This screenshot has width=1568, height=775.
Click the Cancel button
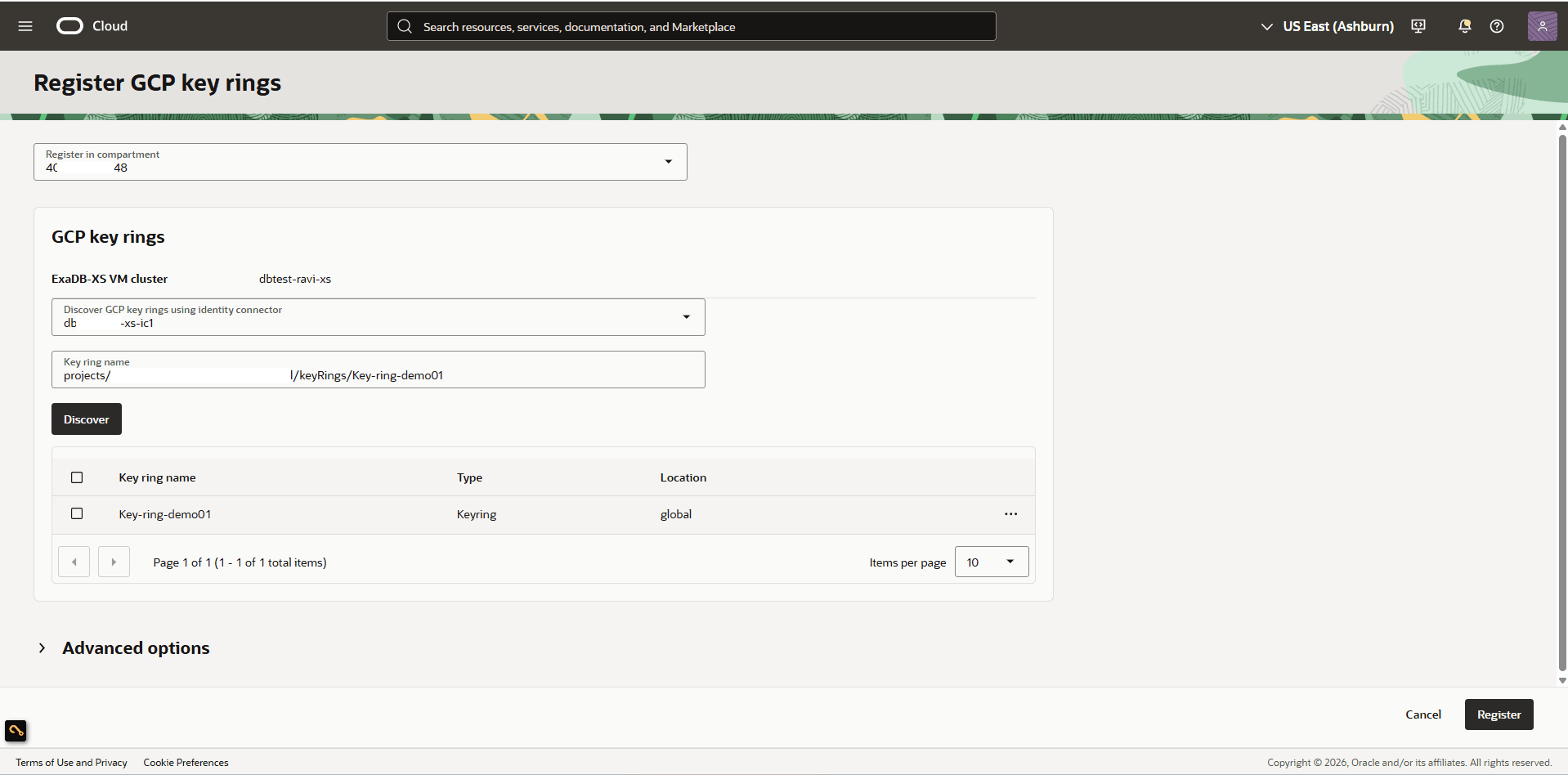point(1423,715)
